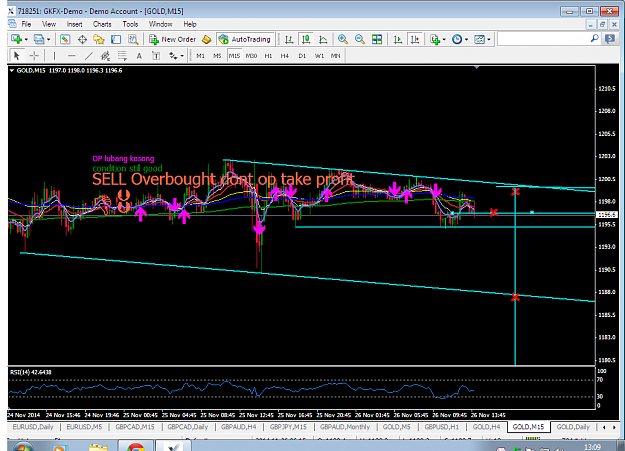Click the Profiles icon
Viewport: 625px width, 451px height.
click(39, 39)
